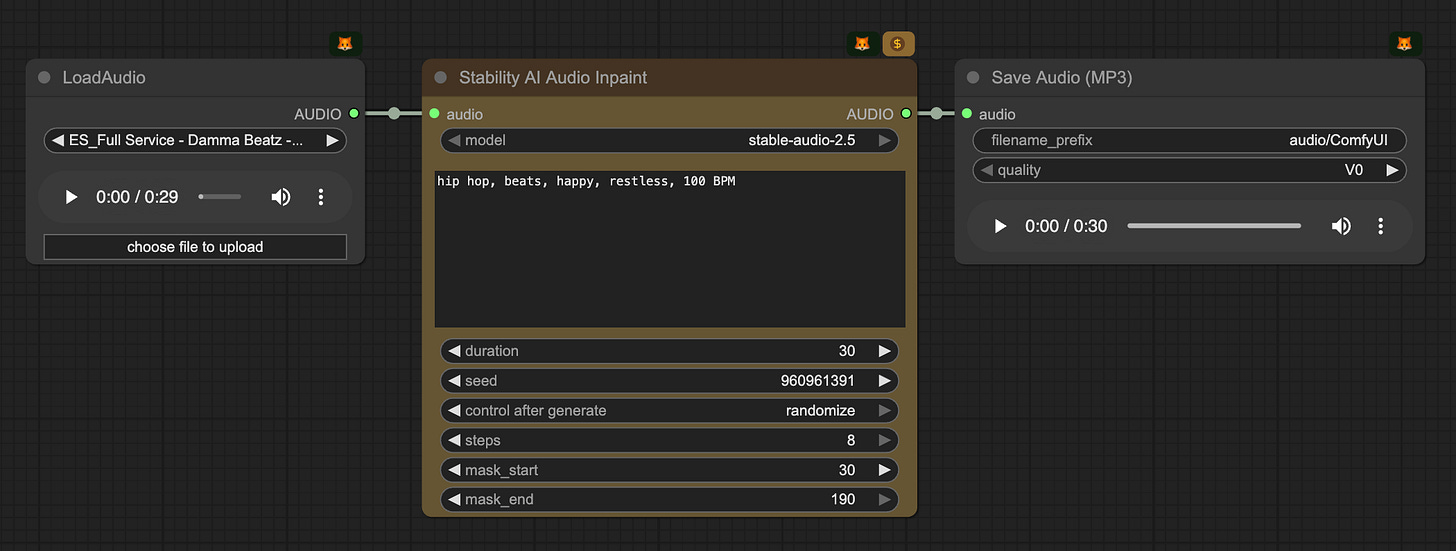Increase seed with right arrow
This screenshot has width=1456, height=551.
coord(884,381)
